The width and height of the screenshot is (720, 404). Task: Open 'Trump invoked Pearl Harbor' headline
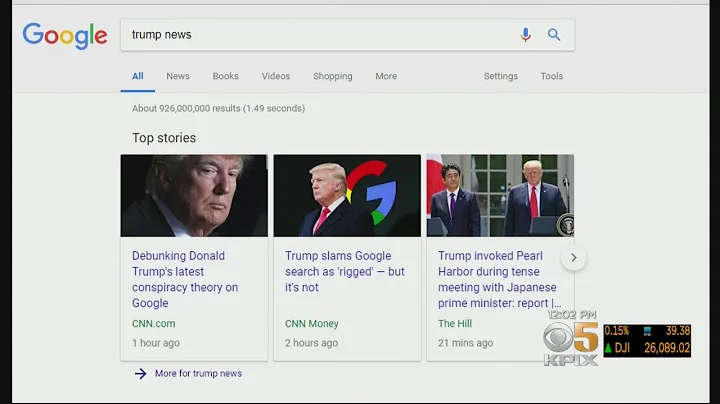[499, 279]
